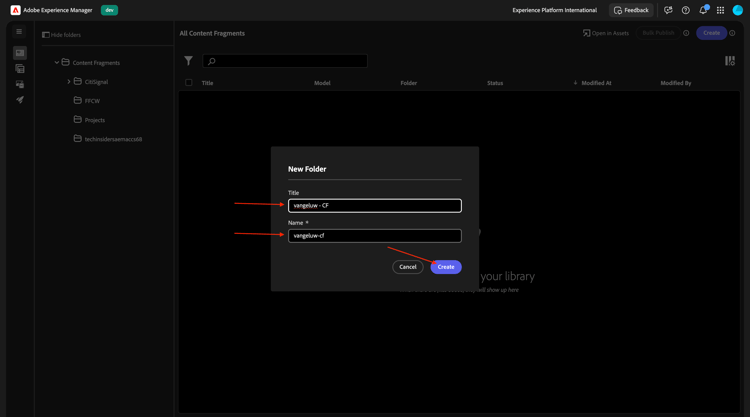Open the user profile avatar

coord(738,10)
